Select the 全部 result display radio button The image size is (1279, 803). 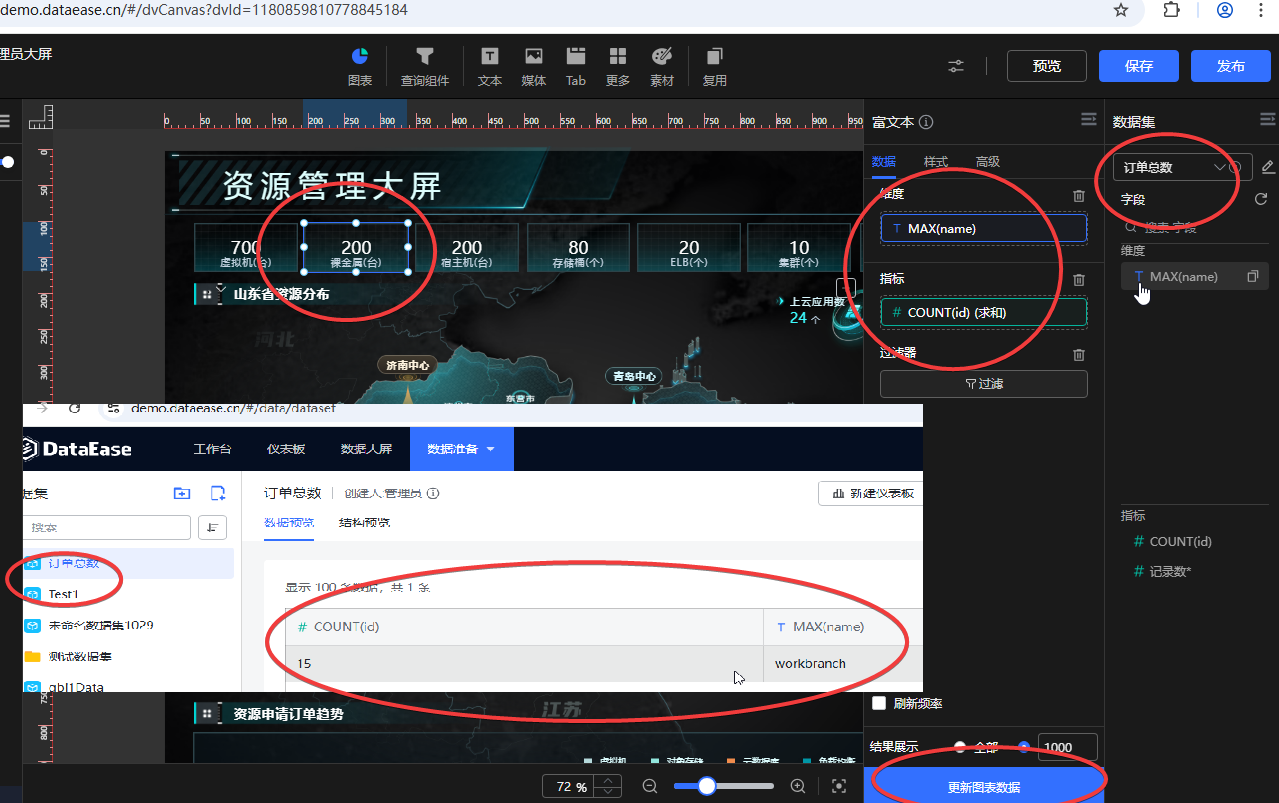[960, 746]
